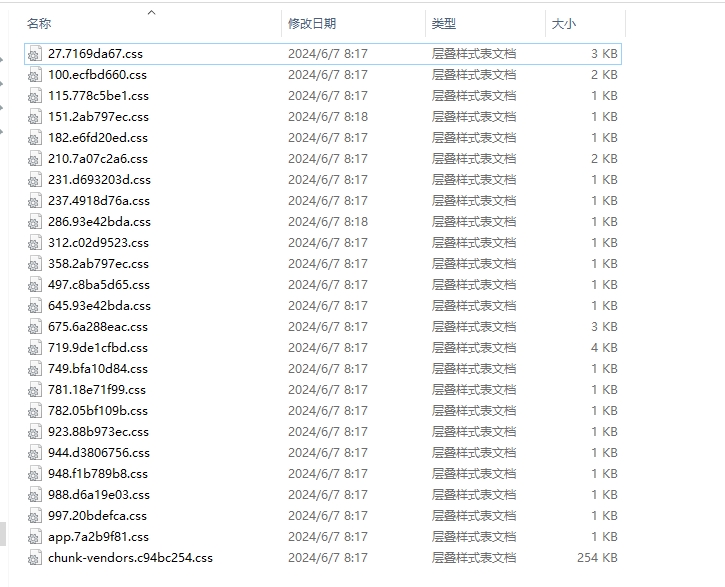Viewport: 725px width, 587px height.
Task: Sort files by the 大小 column header
Action: pos(564,24)
